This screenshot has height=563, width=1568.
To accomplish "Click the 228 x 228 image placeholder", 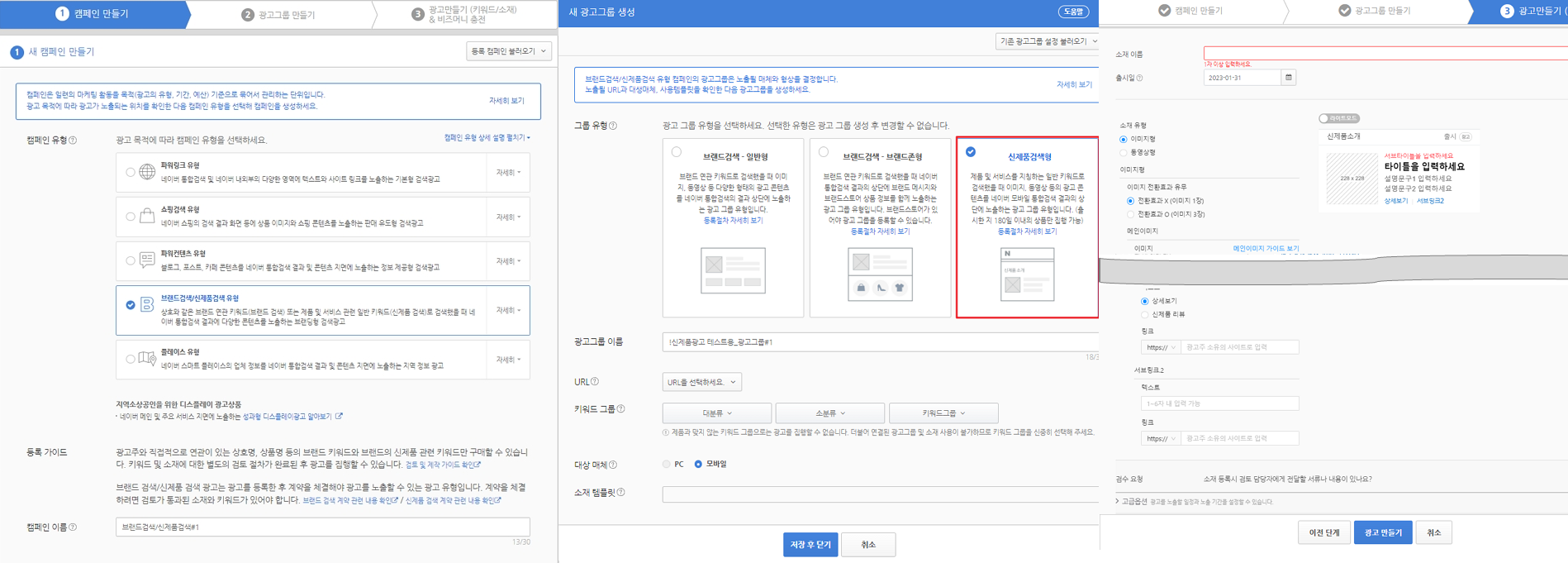I will click(1352, 179).
